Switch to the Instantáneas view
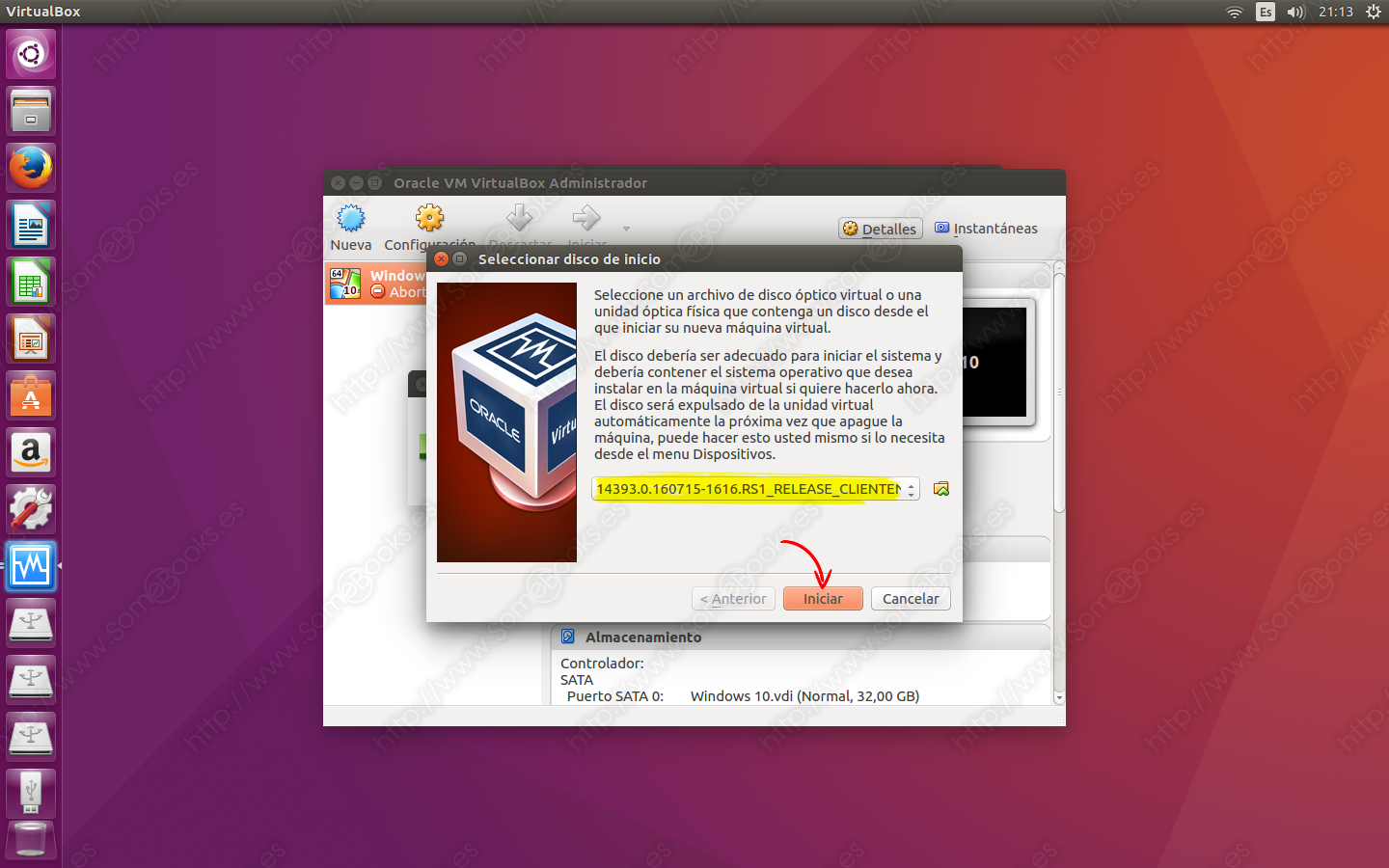The image size is (1389, 868). pos(986,229)
